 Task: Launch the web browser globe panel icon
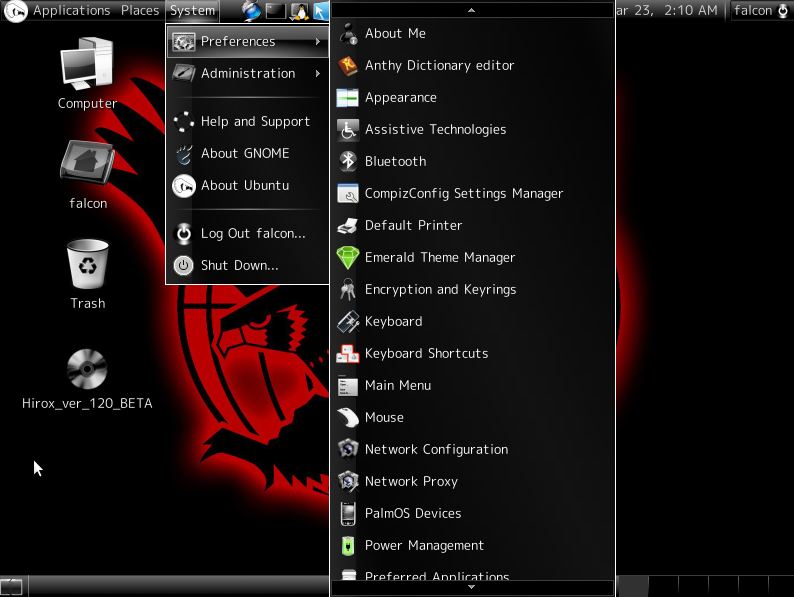tap(251, 11)
